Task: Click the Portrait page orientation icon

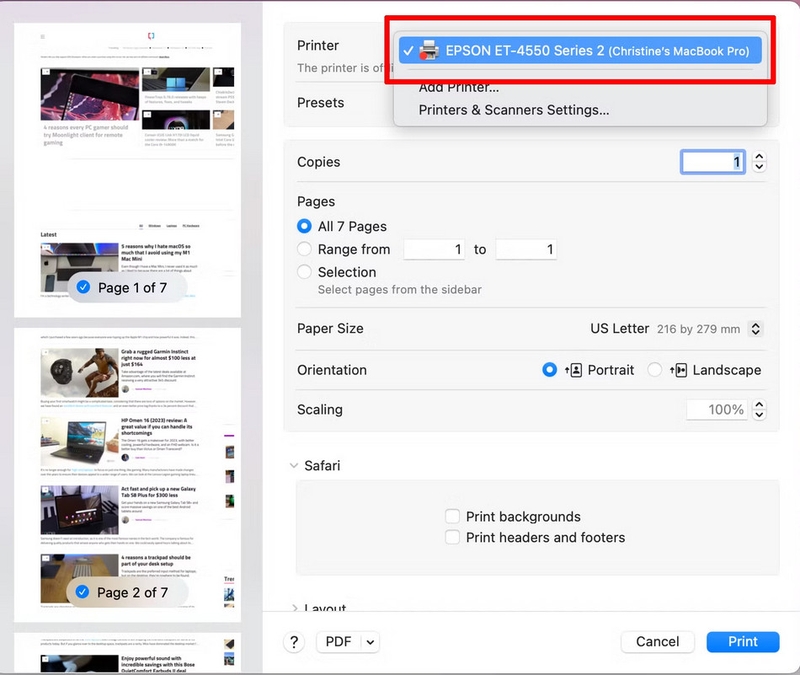Action: pos(573,370)
